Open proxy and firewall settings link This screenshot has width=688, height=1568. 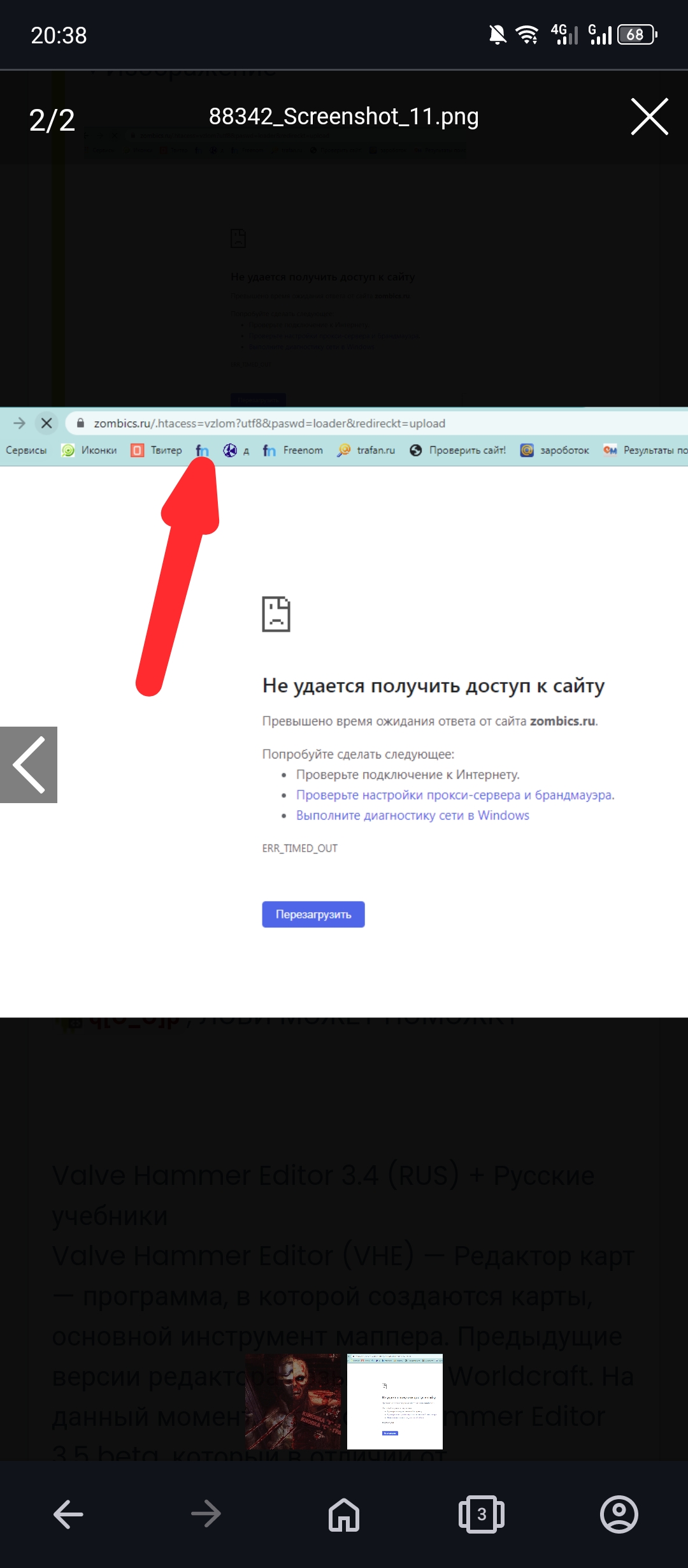[x=454, y=795]
